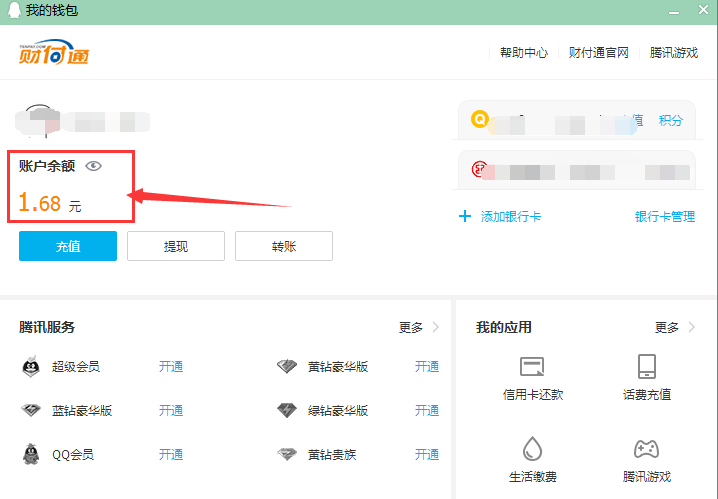Open 腾讯游戏 link in top navigation

674,53
